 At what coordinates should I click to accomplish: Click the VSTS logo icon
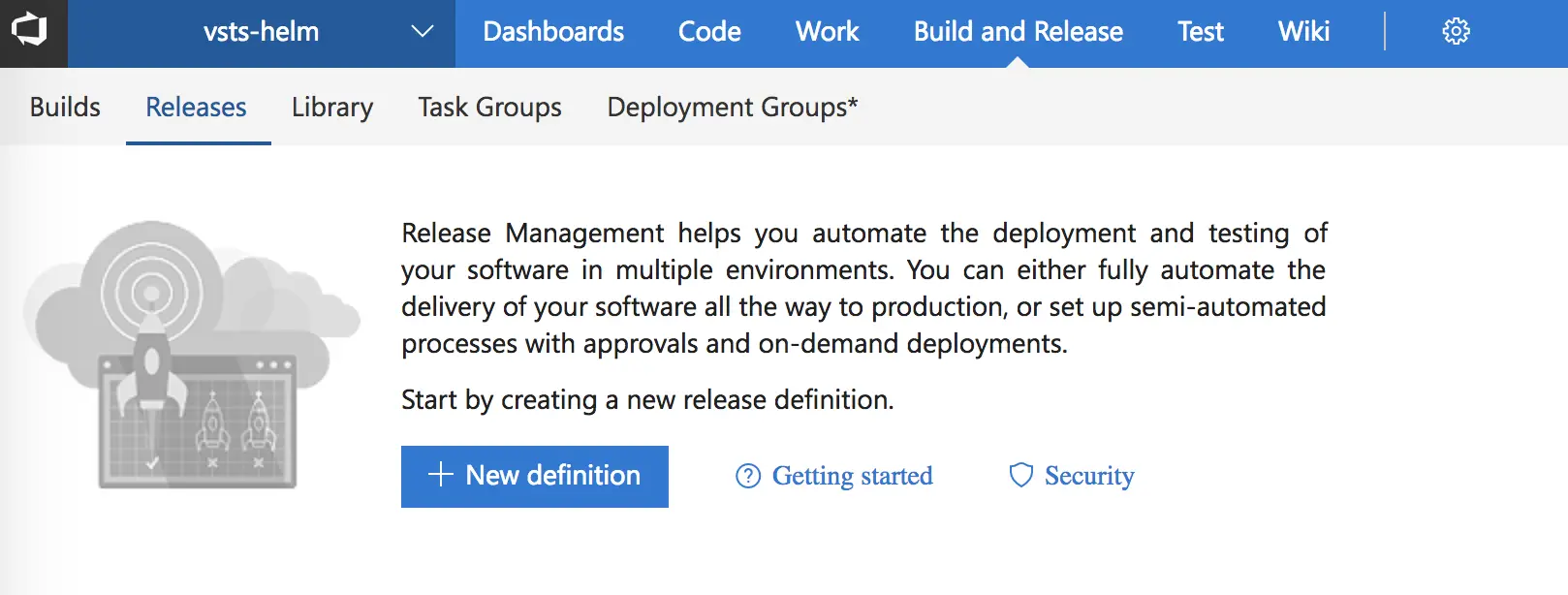tap(30, 31)
